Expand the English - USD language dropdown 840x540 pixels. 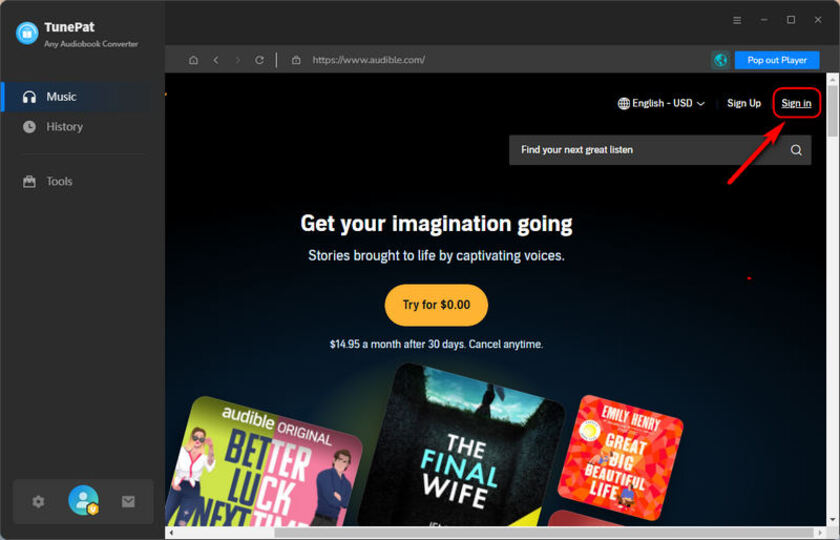click(661, 103)
